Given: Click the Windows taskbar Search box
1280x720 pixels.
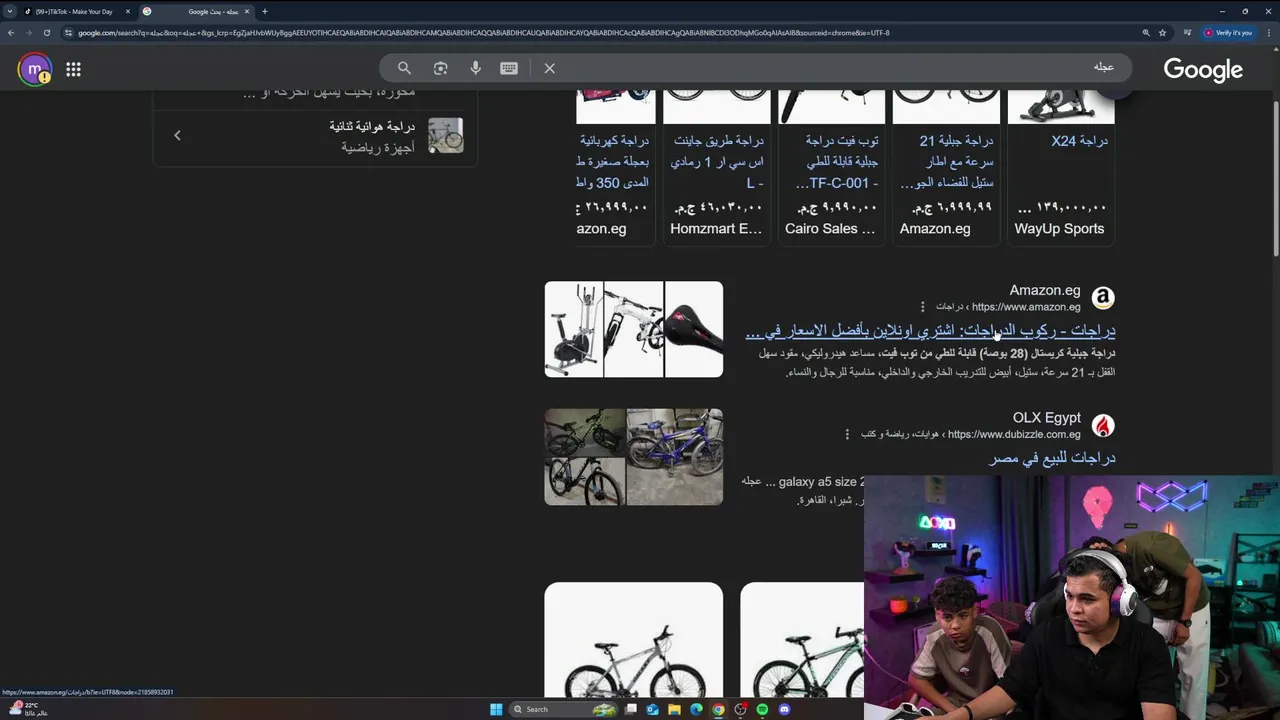Looking at the screenshot, I should pyautogui.click(x=564, y=709).
